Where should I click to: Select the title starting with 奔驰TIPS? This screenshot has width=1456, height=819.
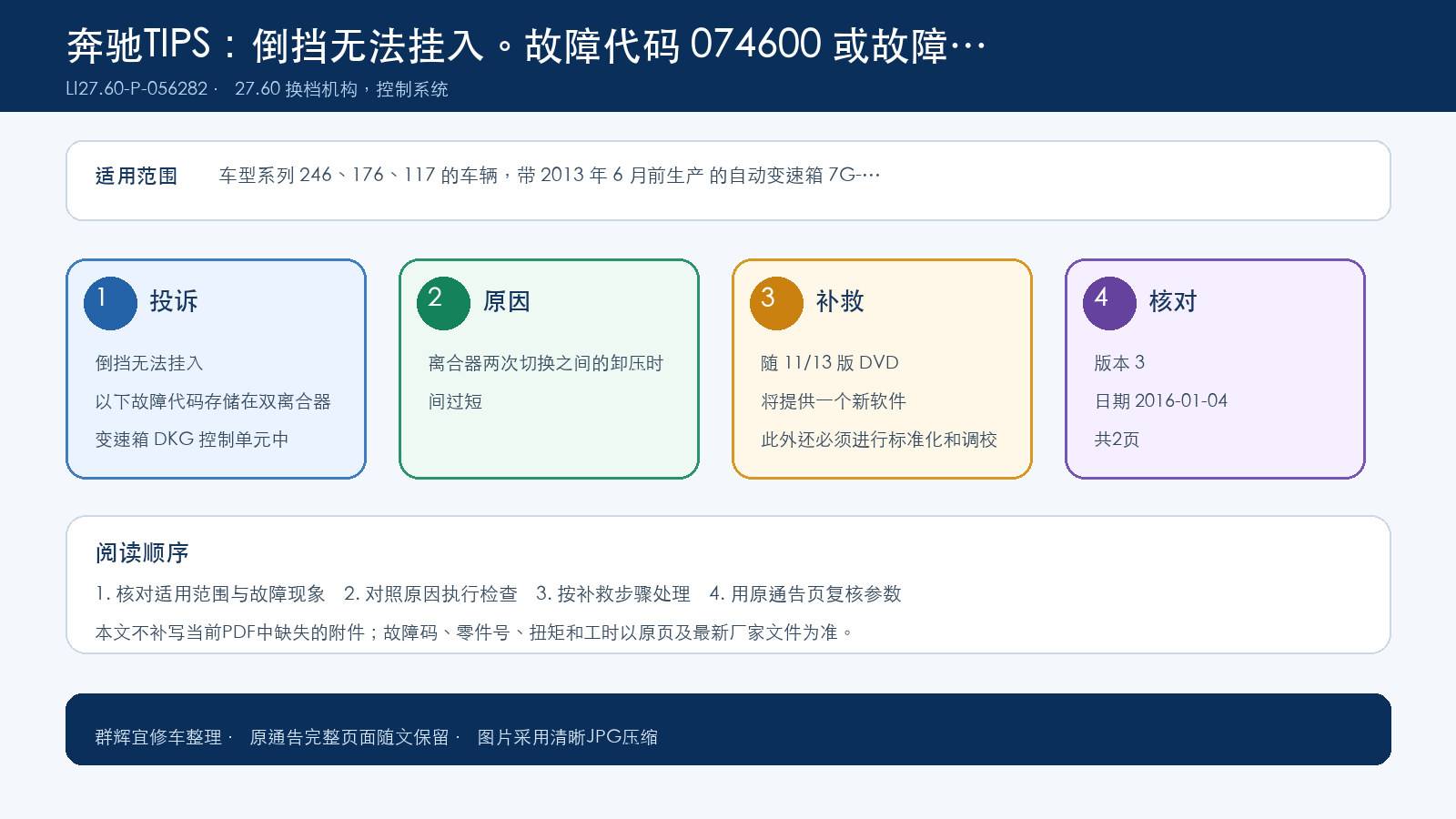pyautogui.click(x=526, y=45)
